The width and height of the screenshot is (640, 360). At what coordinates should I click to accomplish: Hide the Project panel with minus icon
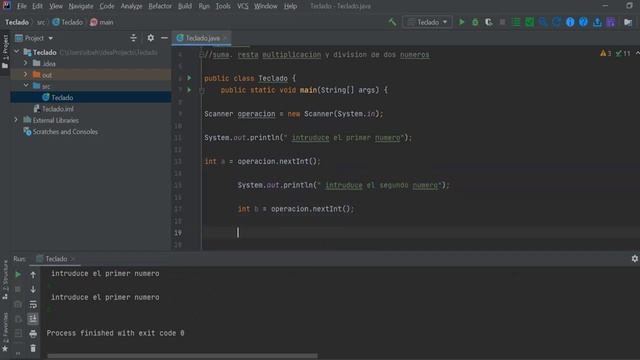pos(164,38)
